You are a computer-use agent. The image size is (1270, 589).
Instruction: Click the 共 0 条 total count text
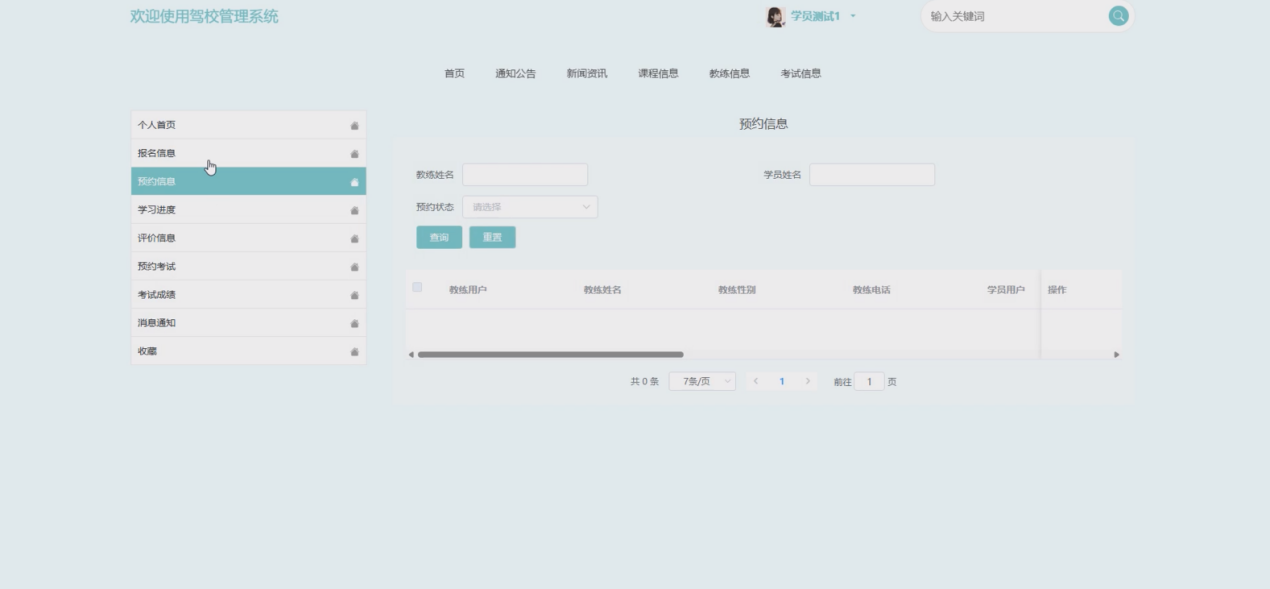coord(644,382)
